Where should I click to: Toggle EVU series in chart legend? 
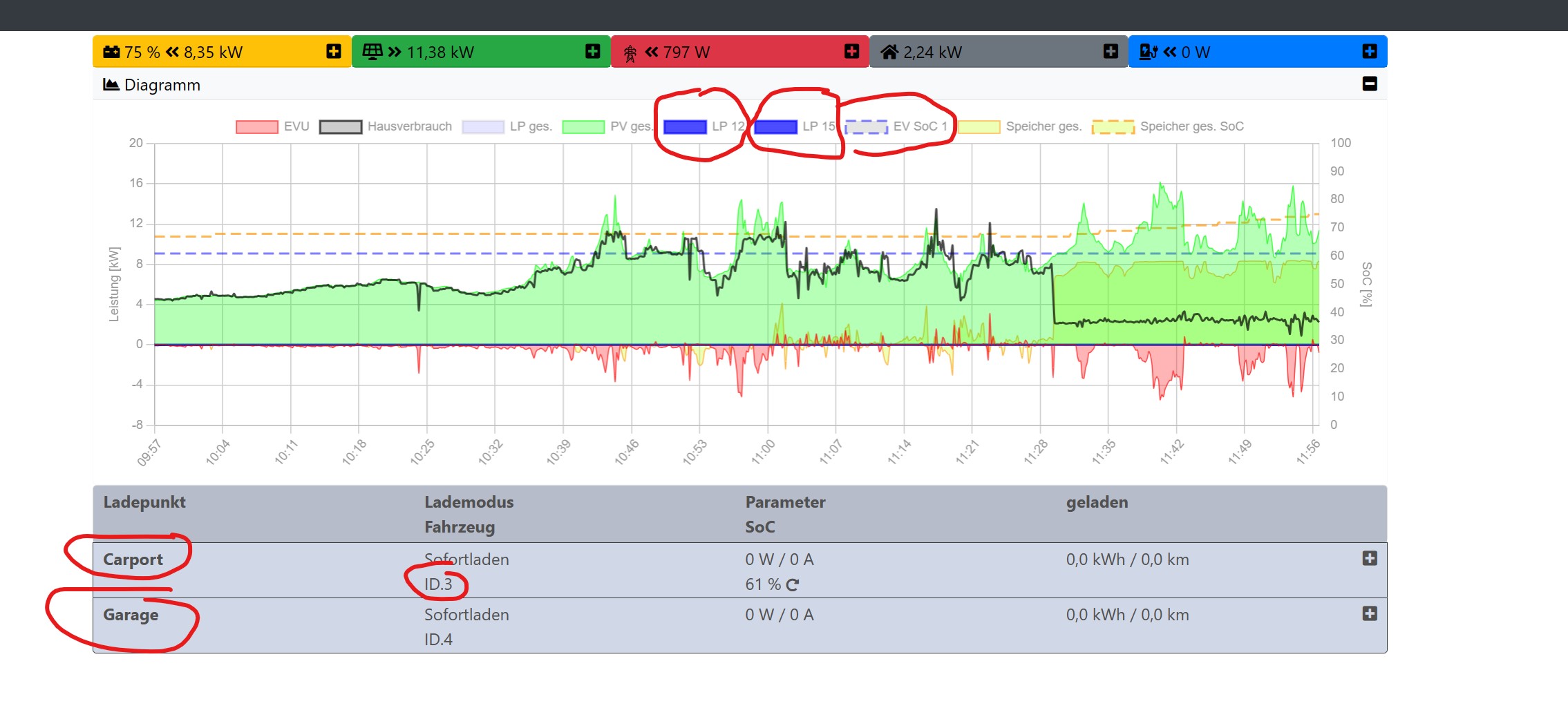(x=272, y=126)
